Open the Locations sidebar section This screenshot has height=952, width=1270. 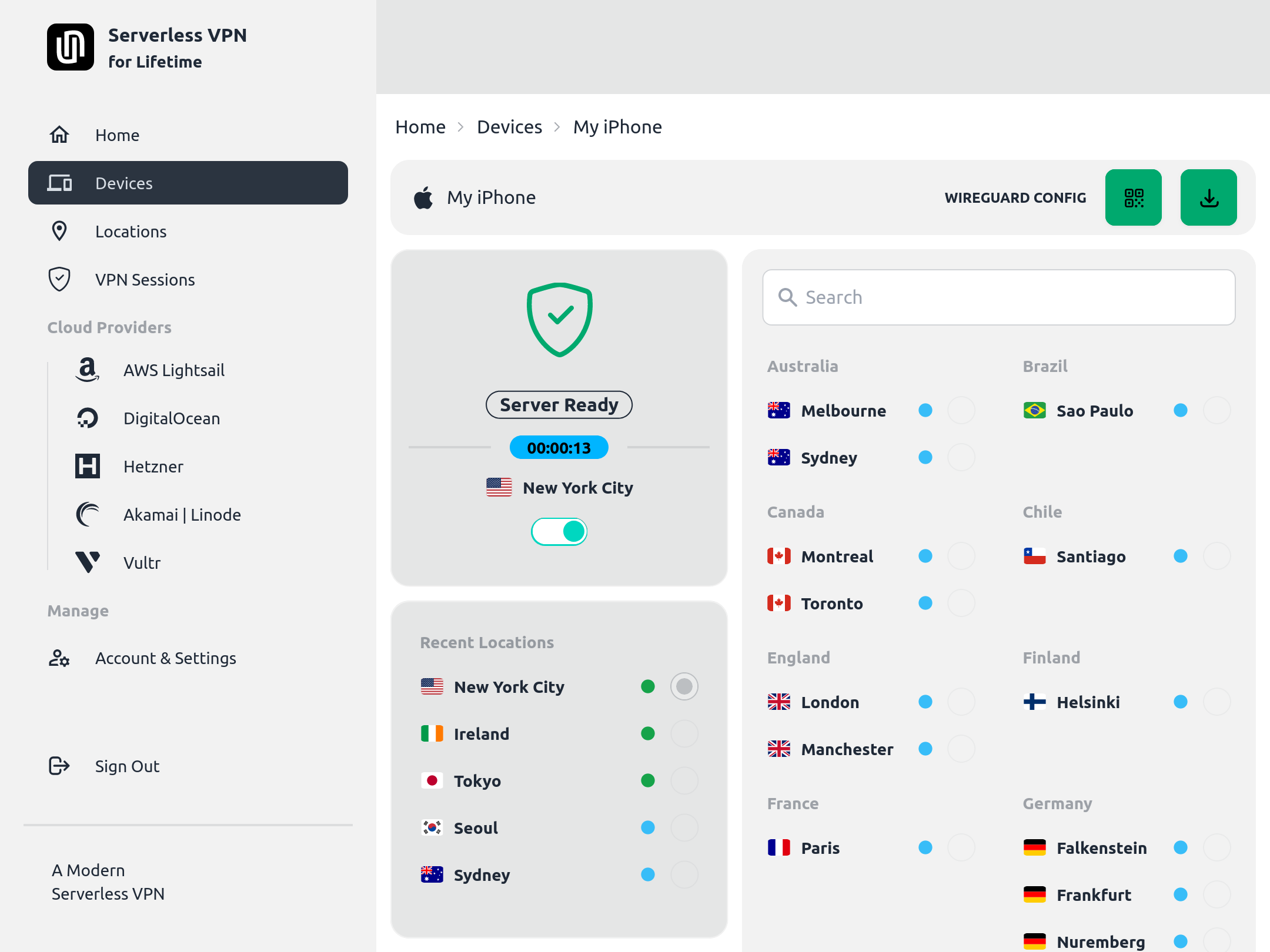pos(131,231)
